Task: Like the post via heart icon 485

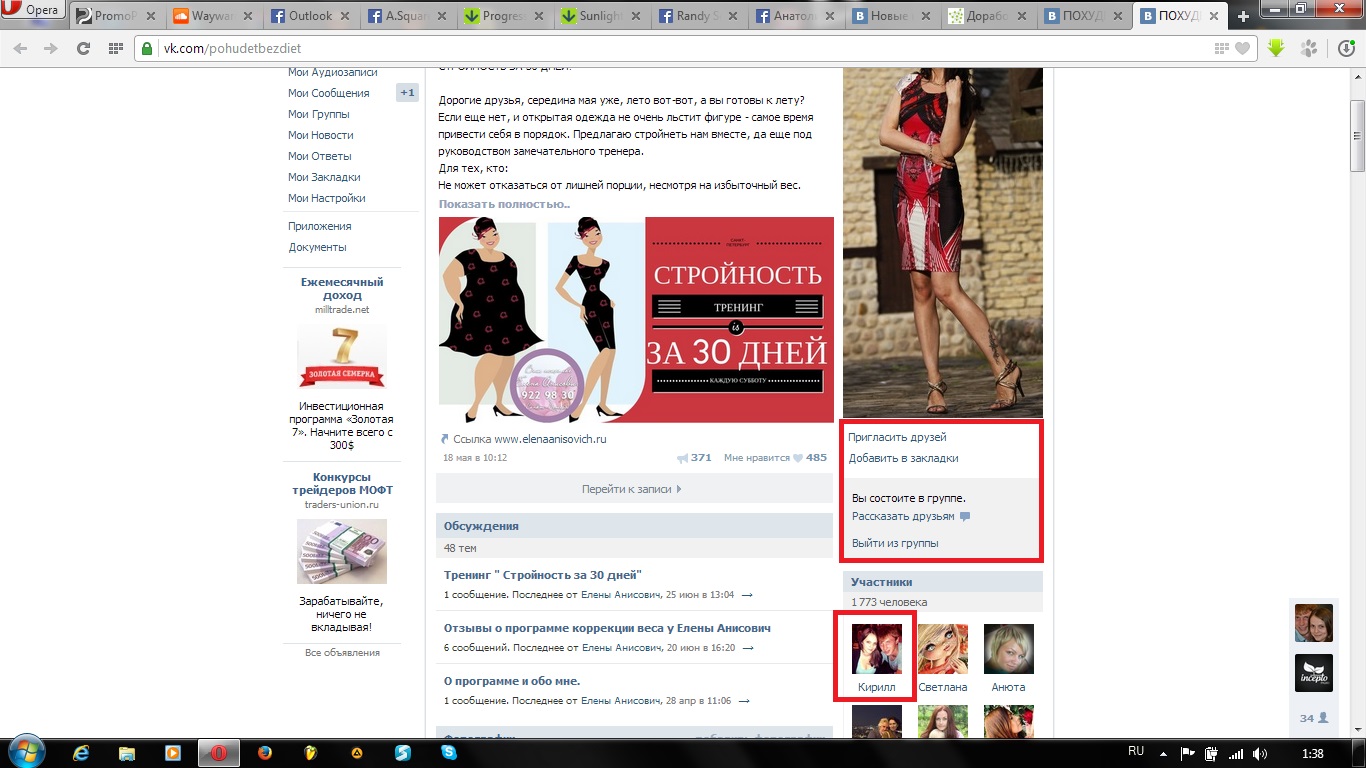Action: [x=798, y=458]
